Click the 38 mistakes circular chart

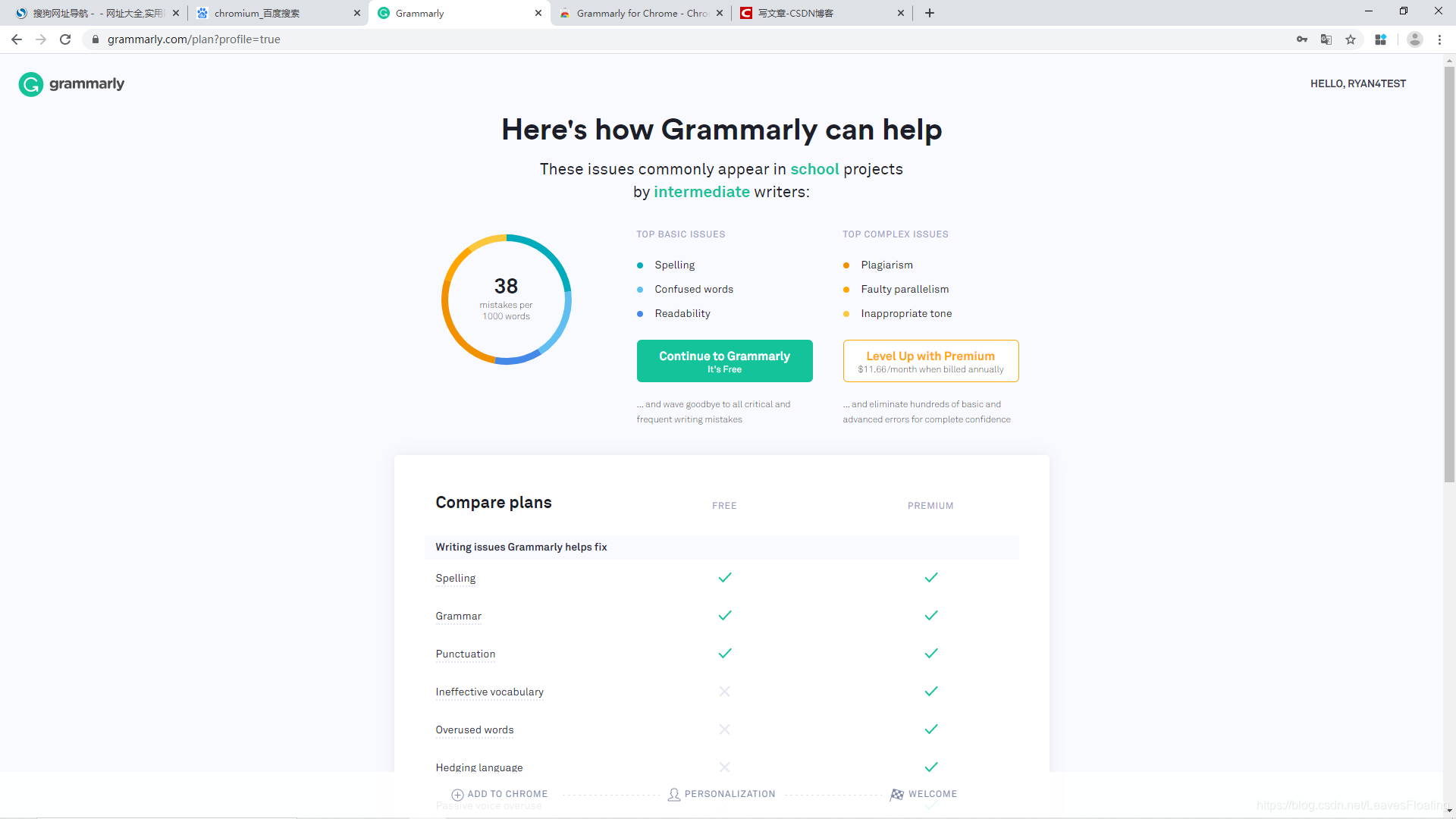[506, 299]
